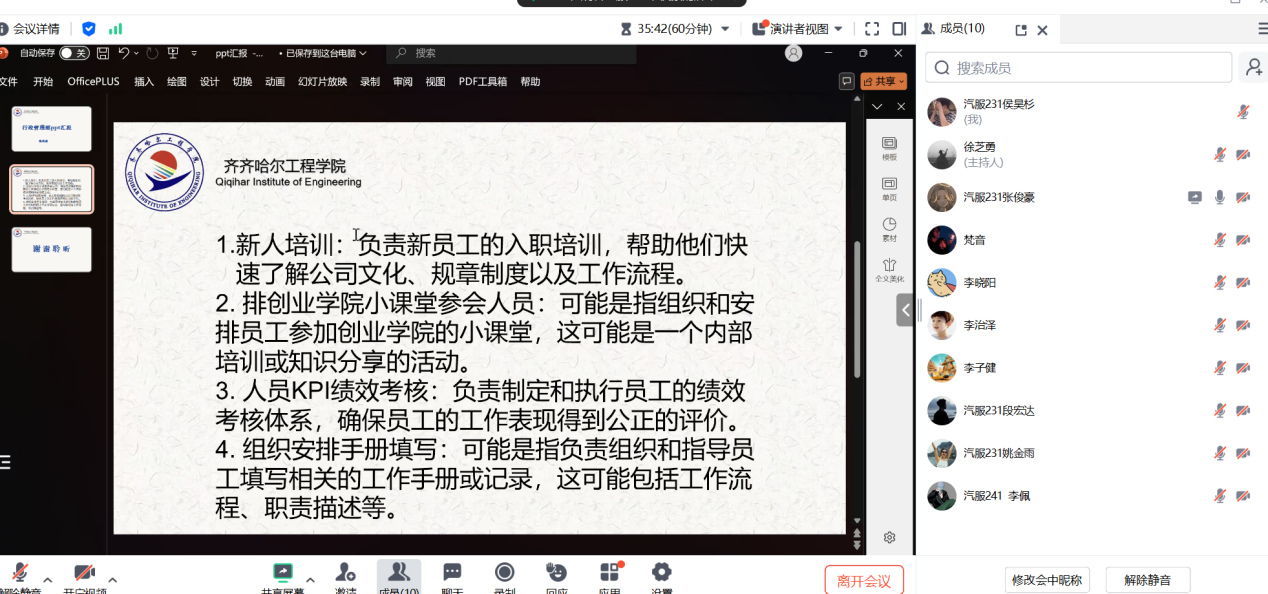Click the 离开会议 button
The height and width of the screenshot is (594, 1268).
point(864,580)
